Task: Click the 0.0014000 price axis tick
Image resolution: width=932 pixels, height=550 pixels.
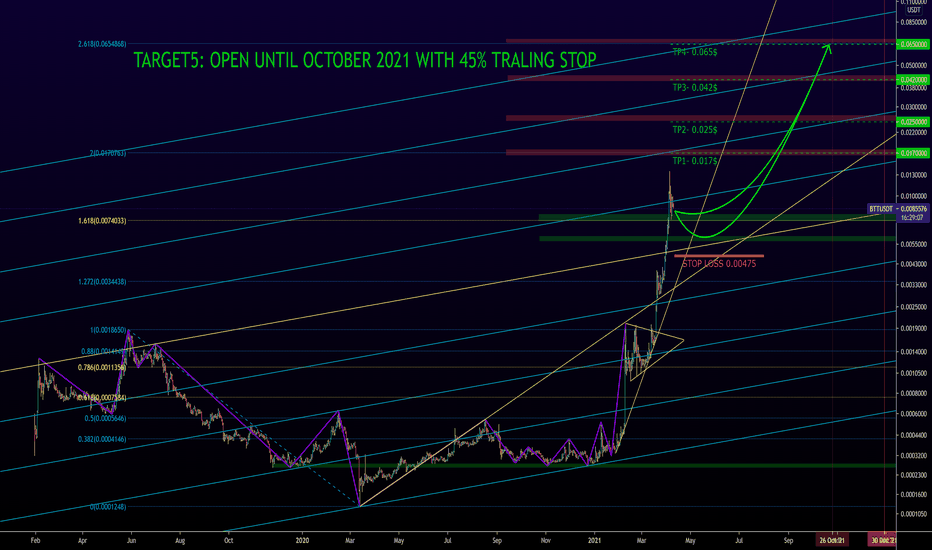Action: tap(914, 352)
